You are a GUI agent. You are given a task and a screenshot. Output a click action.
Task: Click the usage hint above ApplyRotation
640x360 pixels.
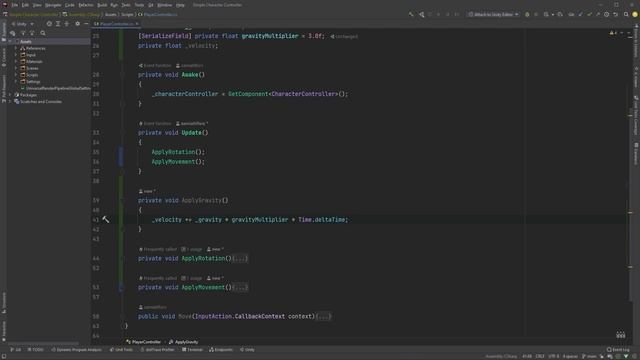192,249
